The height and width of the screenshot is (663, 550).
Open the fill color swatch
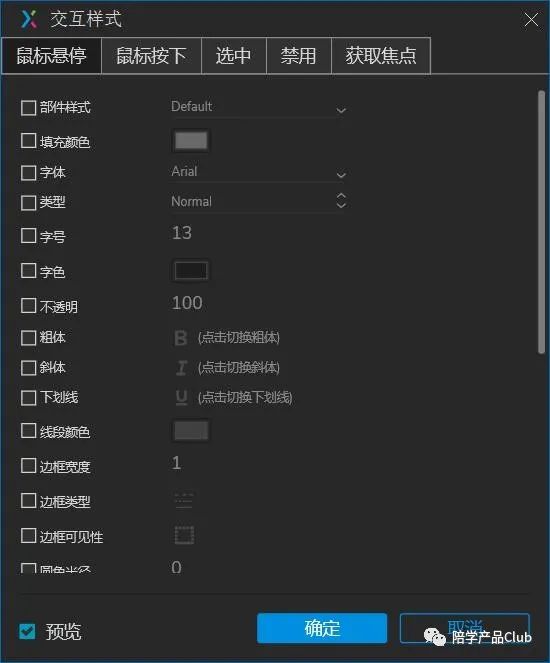[191, 141]
